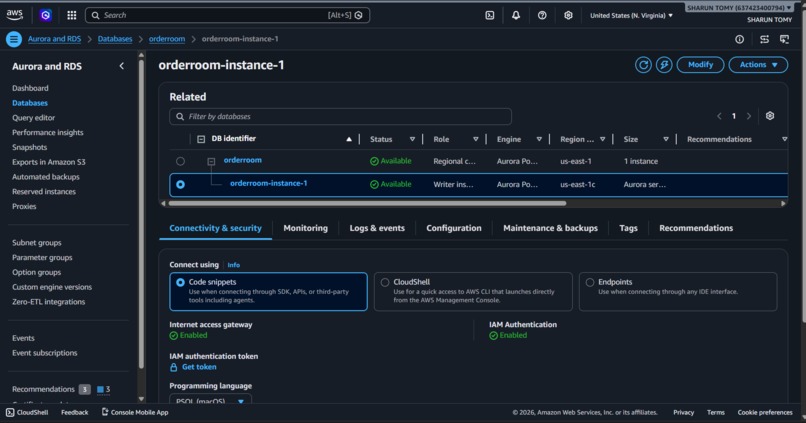Open the Databases breadcrumb link
Viewport: 806px width, 423px height.
point(115,39)
